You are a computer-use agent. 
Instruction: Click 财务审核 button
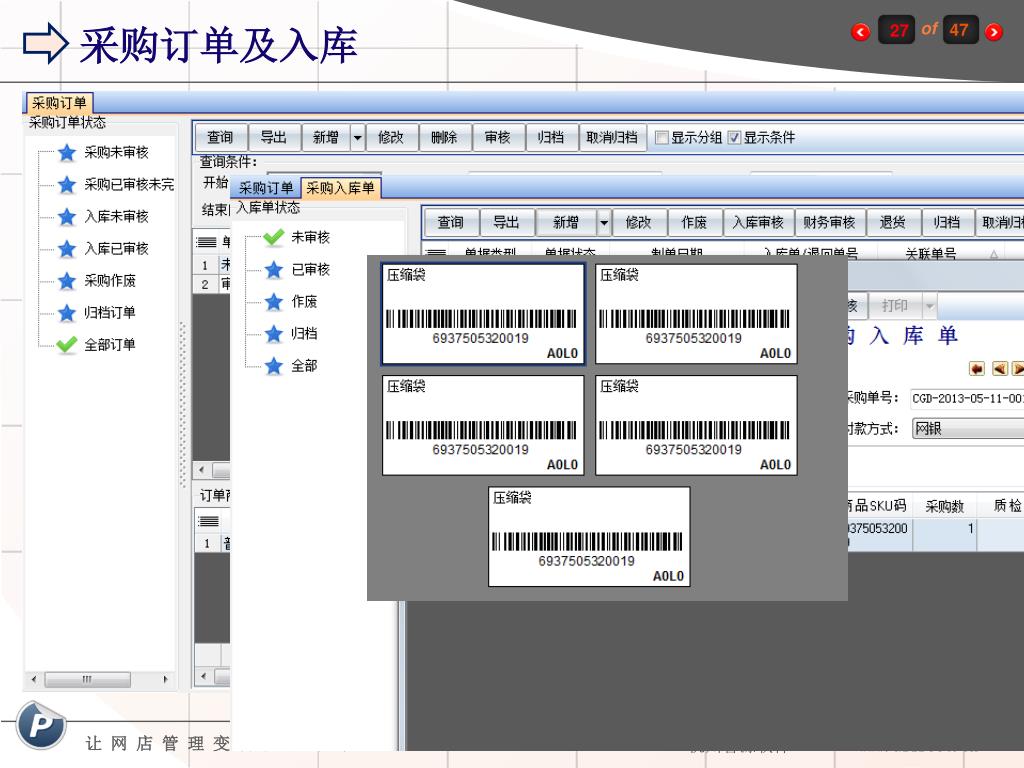[x=829, y=223]
